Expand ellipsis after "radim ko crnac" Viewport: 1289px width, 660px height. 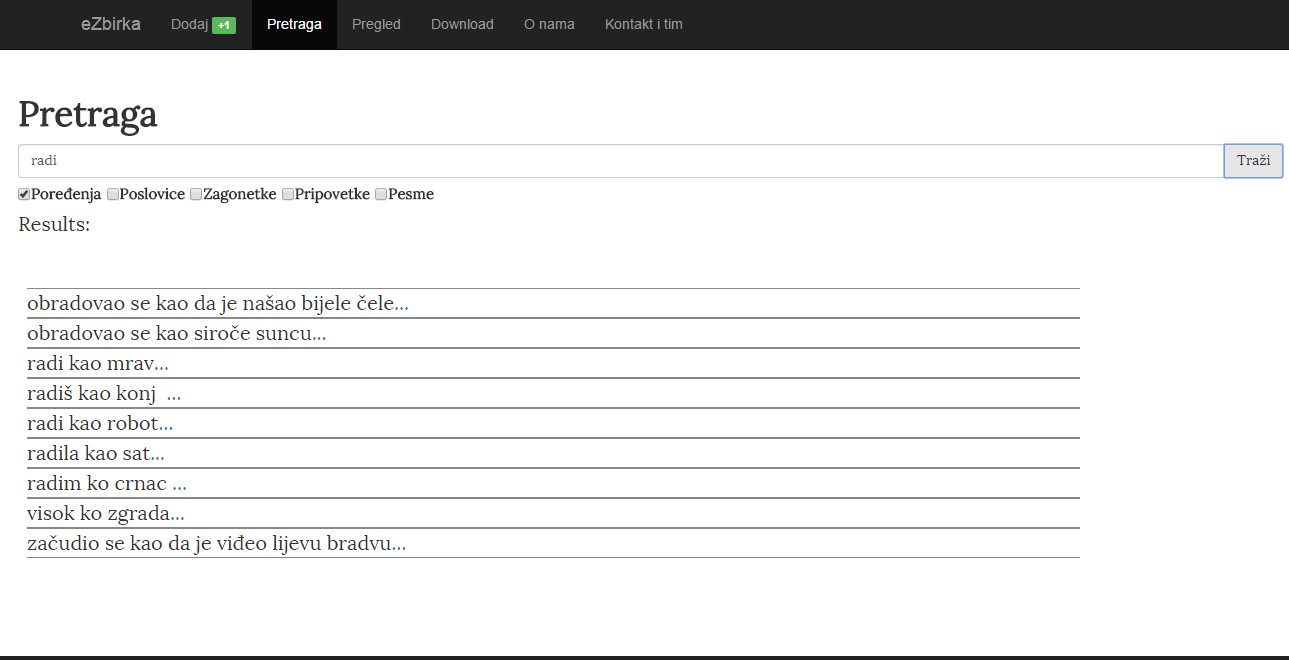click(x=179, y=484)
